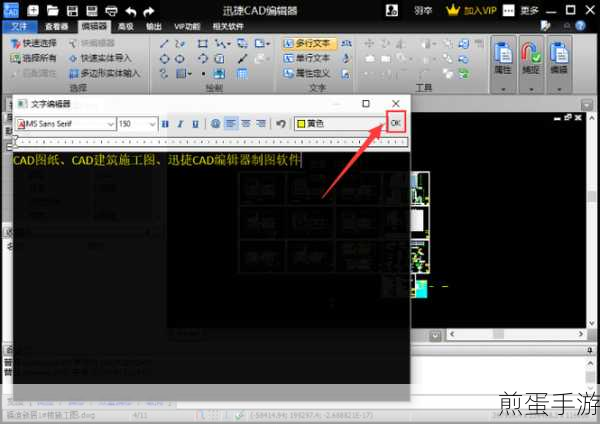Toggle underline in text editor
This screenshot has height=424, width=600.
coord(196,124)
